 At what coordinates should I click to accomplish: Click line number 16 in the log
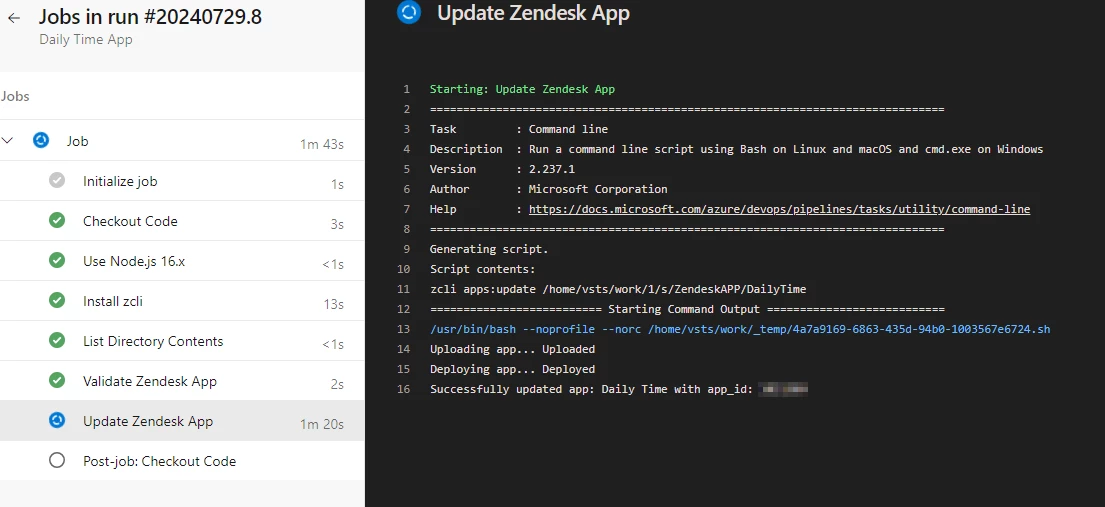[x=403, y=389]
